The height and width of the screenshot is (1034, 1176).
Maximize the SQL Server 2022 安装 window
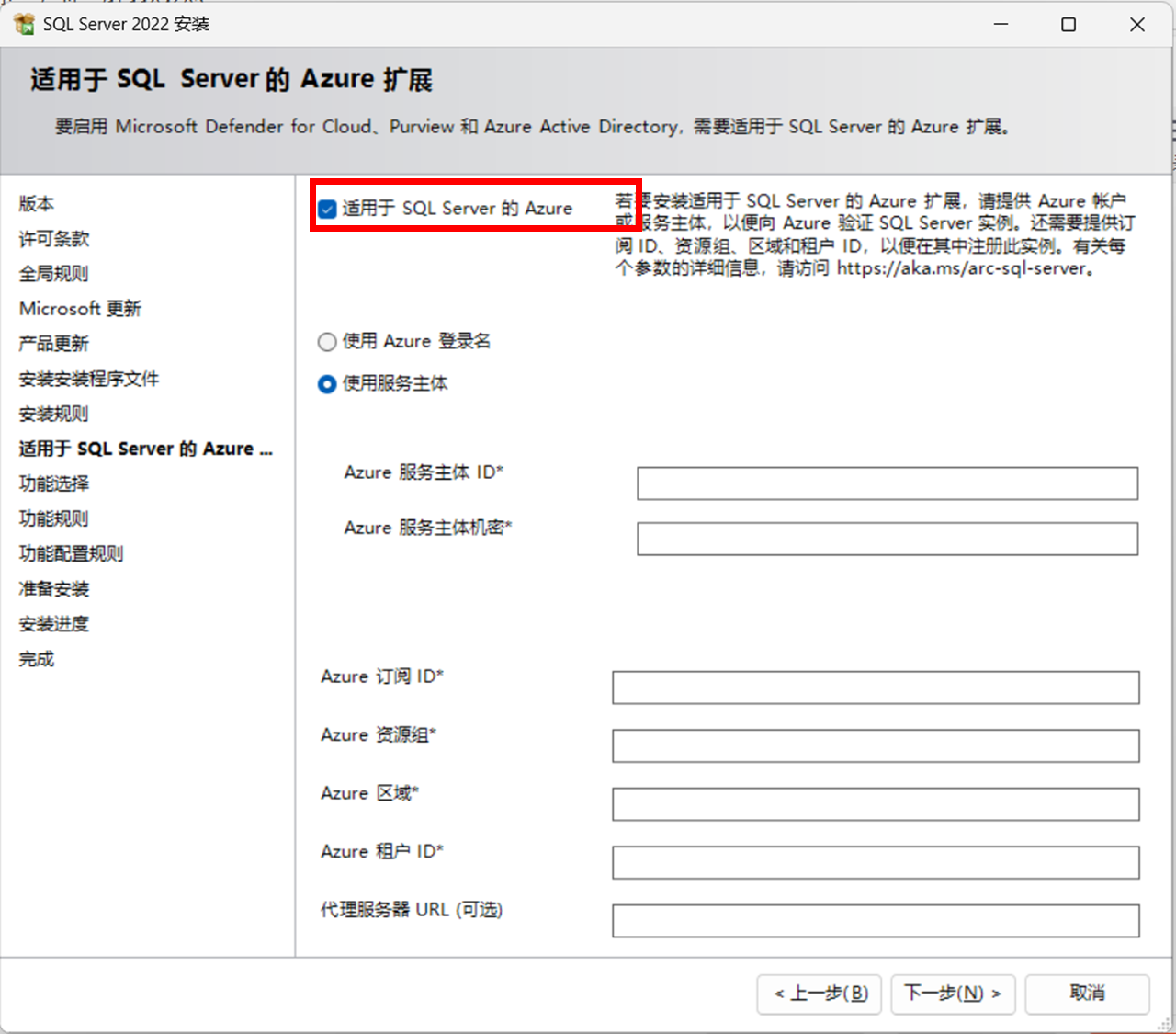coord(1069,24)
